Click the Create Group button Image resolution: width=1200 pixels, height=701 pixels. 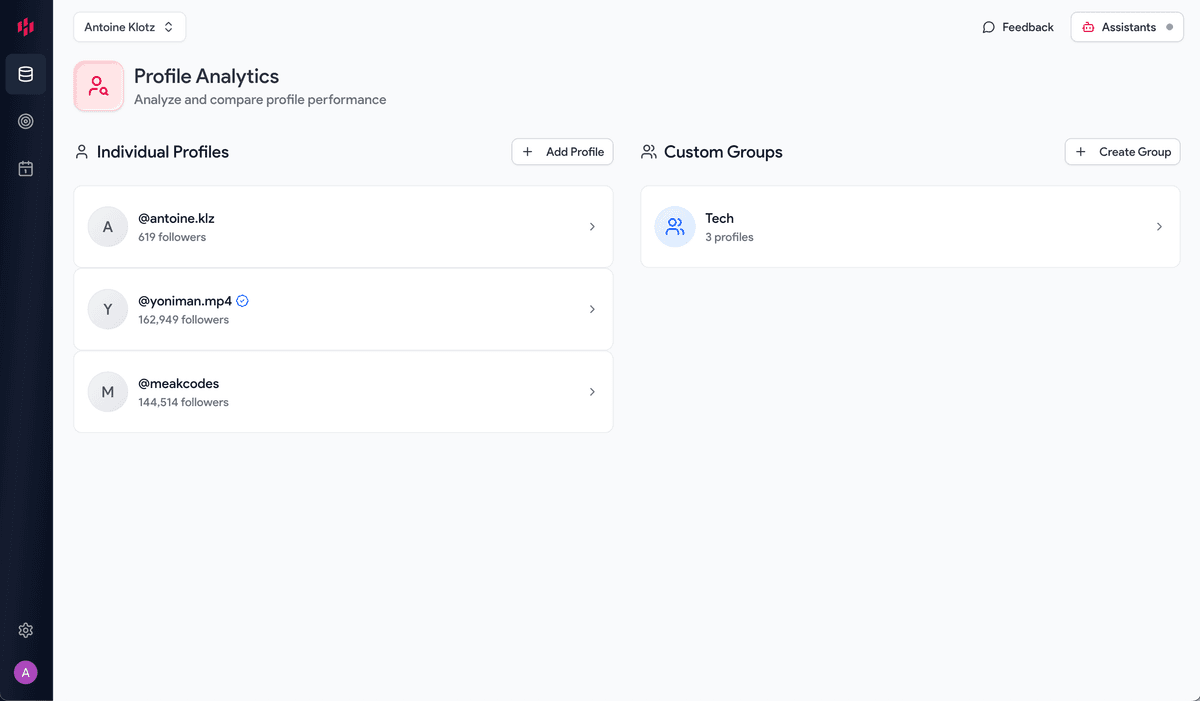click(x=1122, y=152)
